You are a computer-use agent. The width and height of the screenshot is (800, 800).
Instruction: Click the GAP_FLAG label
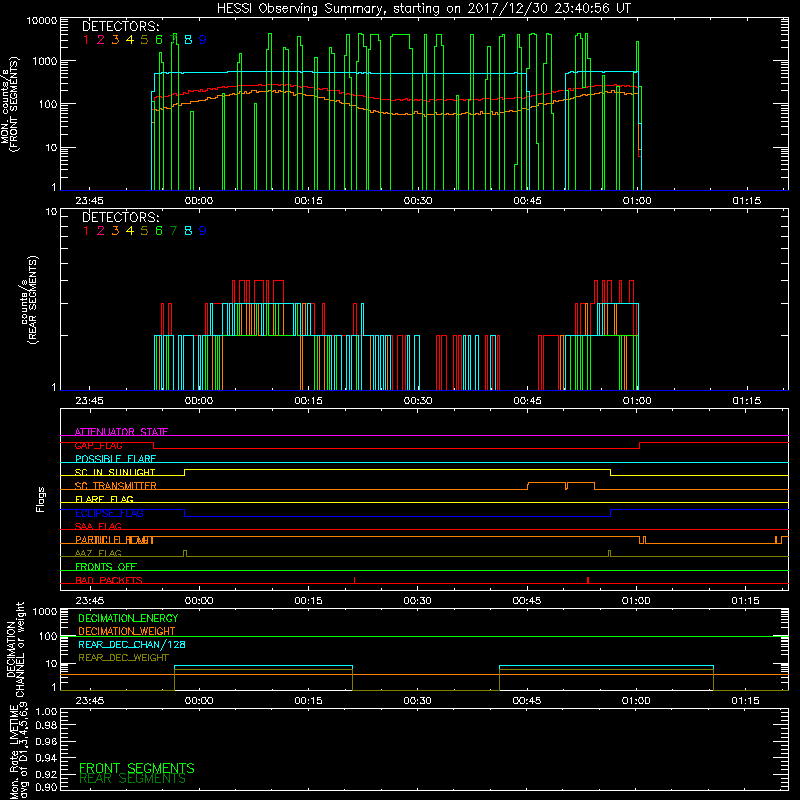click(98, 445)
